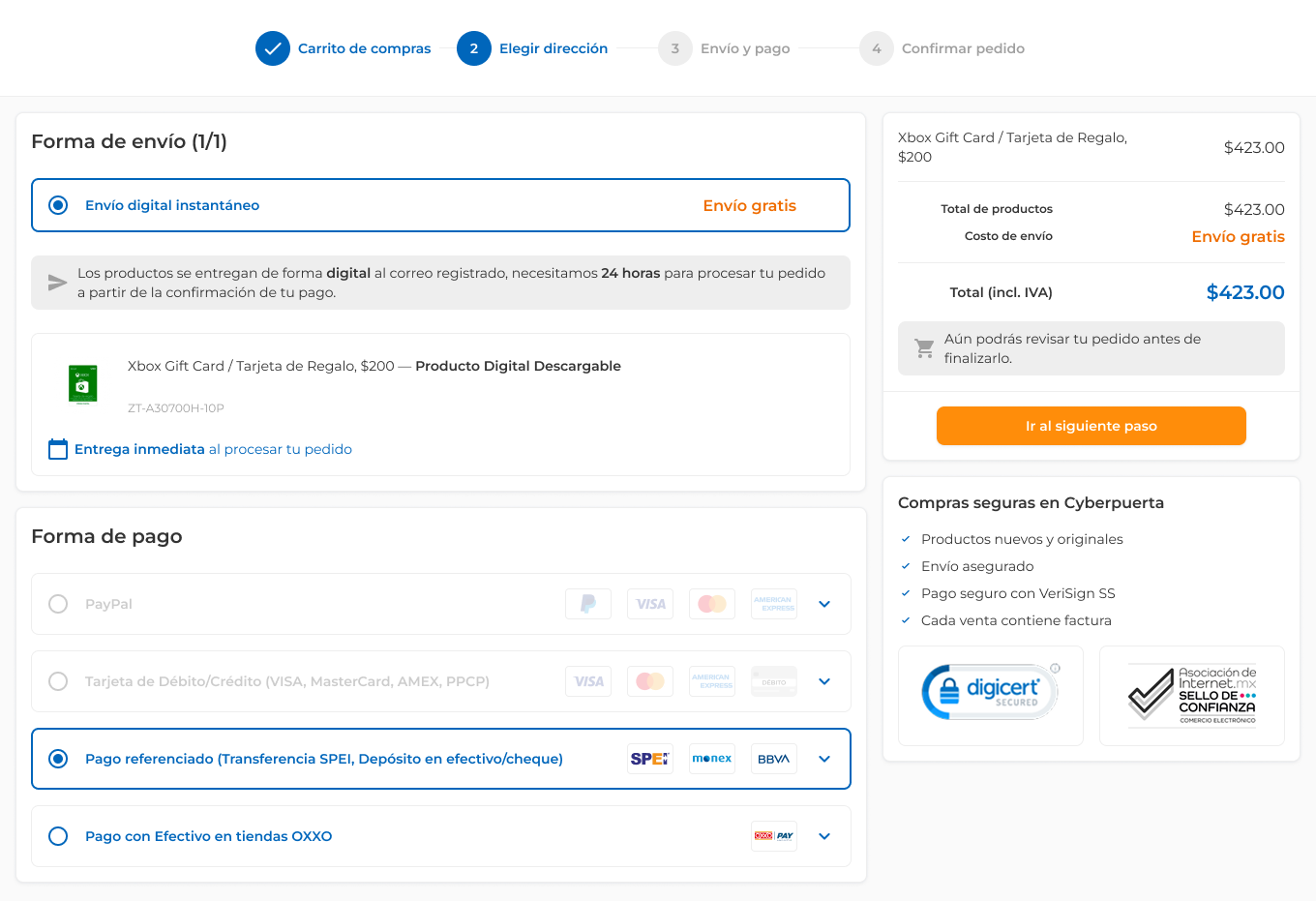Click the PayPal logo icon

coord(587,604)
